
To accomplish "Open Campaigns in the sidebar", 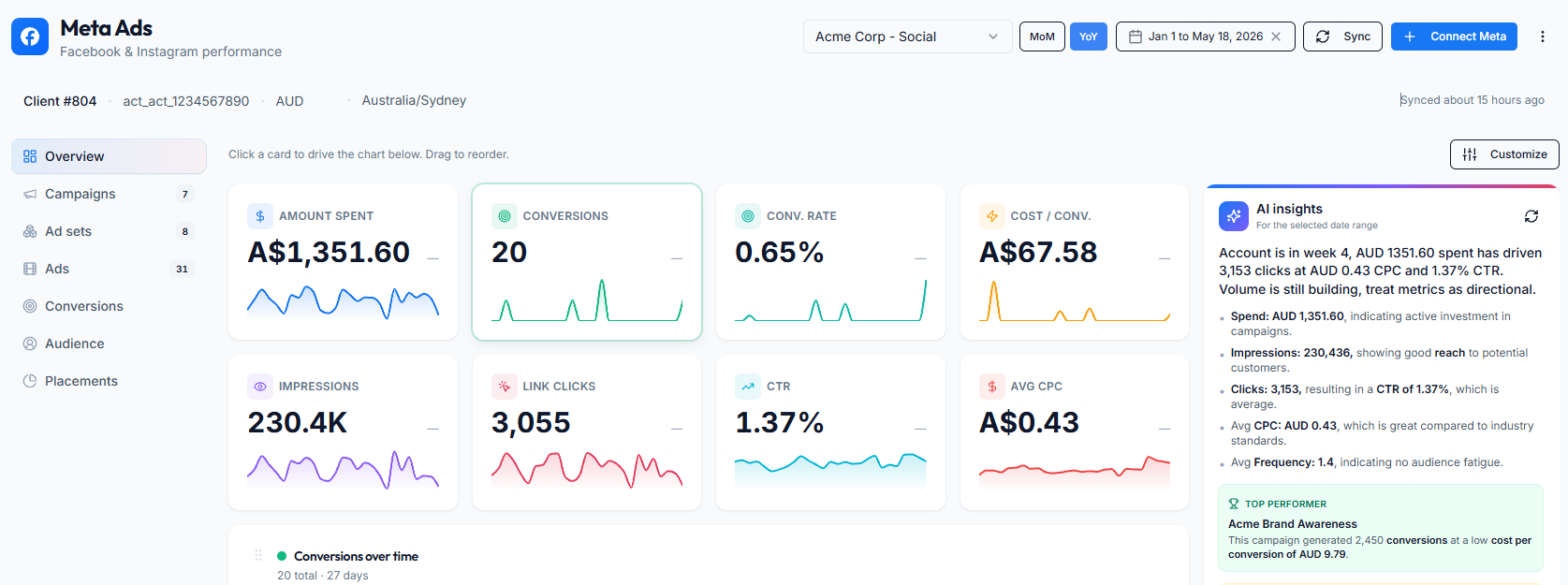I will pyautogui.click(x=109, y=194).
